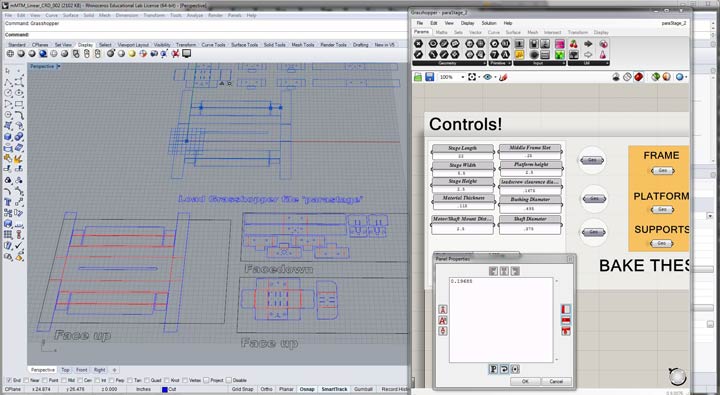Viewport: 720px width, 395px height.
Task: Enable the Quad osnap checkbox
Action: (147, 380)
